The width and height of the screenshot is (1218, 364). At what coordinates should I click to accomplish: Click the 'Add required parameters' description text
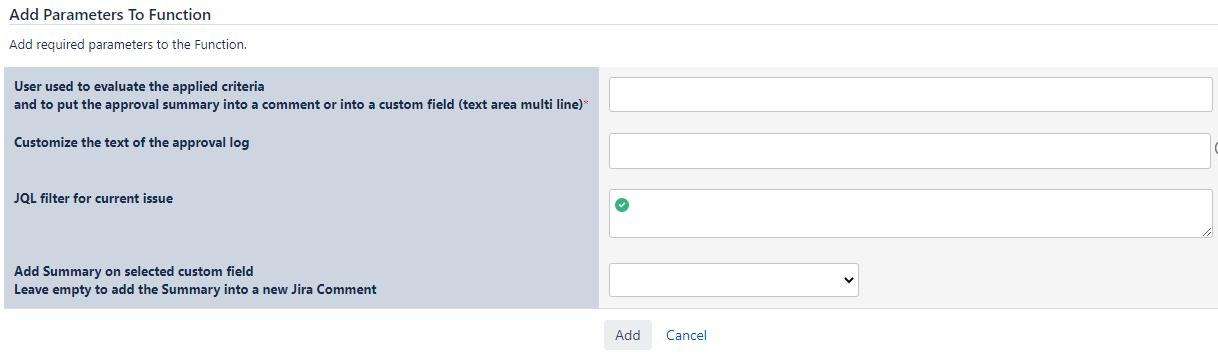click(x=127, y=45)
